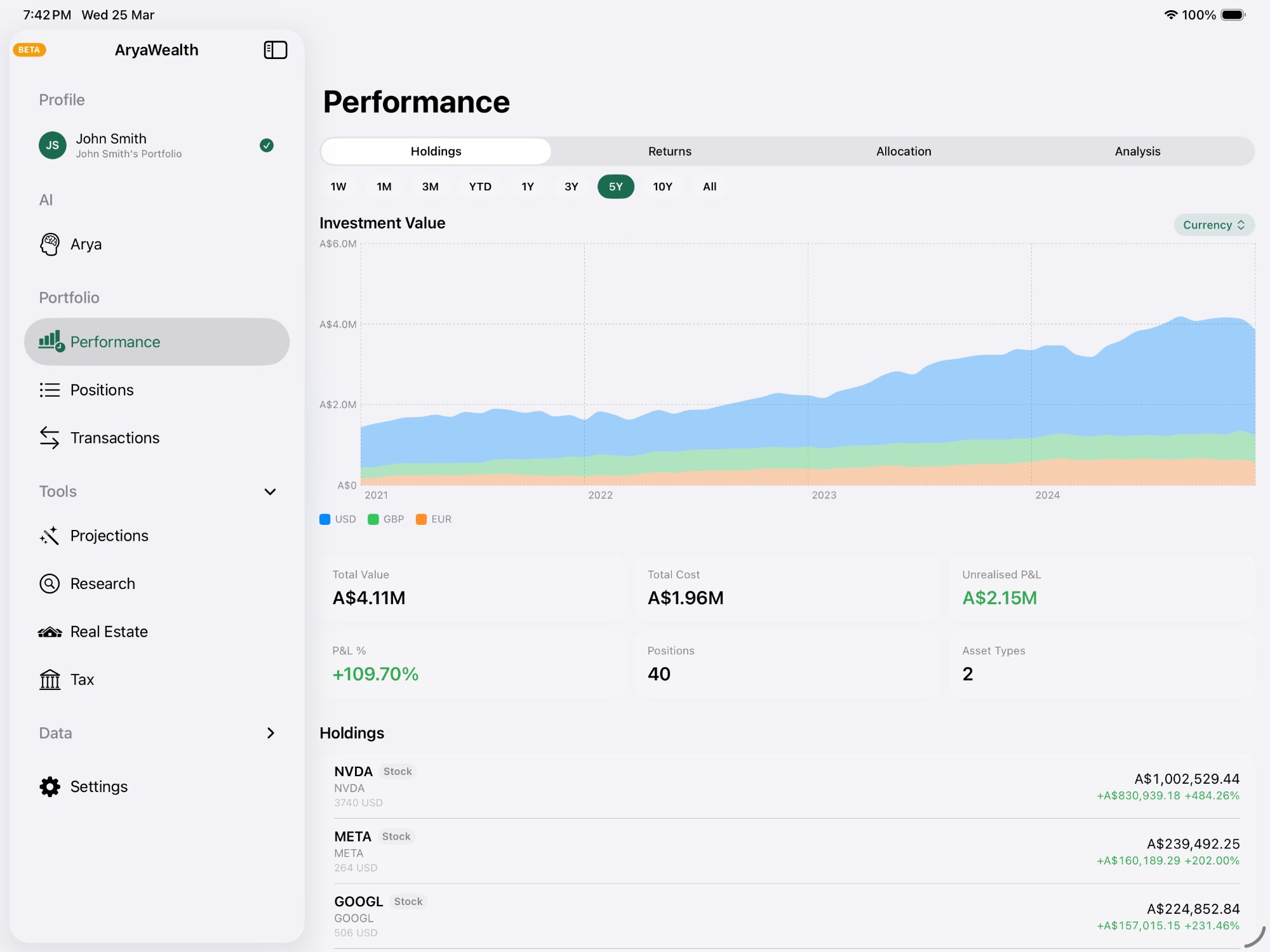Toggle the sidebar panel icon
Viewport: 1270px width, 952px height.
(x=275, y=50)
